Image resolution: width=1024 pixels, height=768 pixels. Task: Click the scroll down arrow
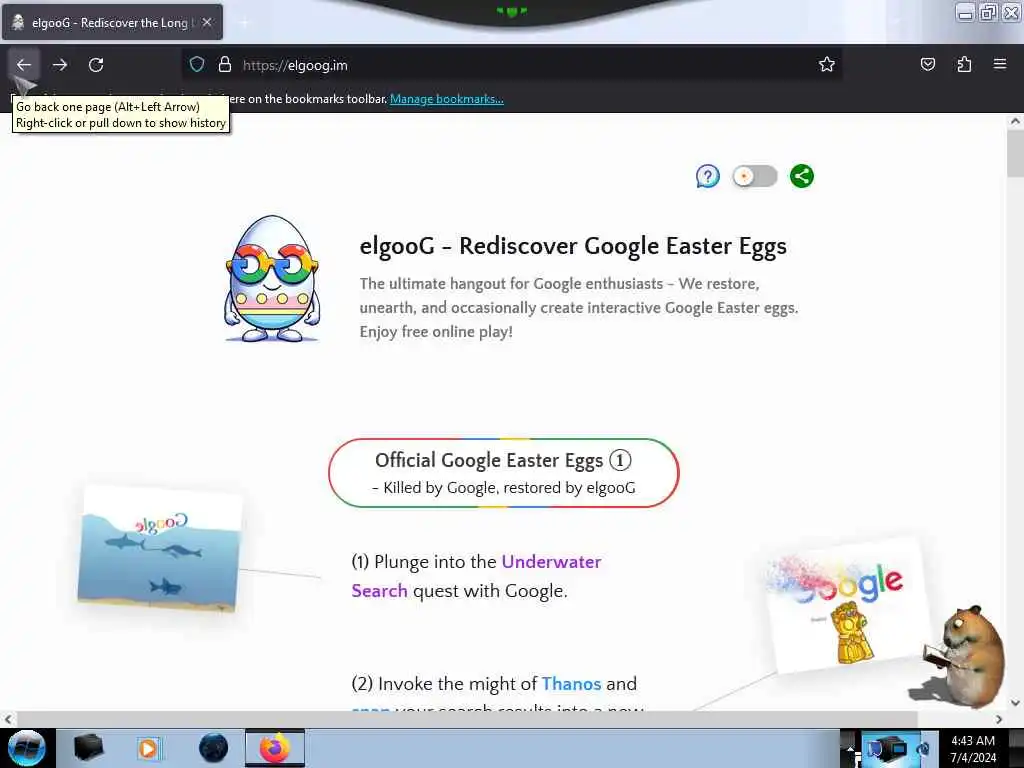pyautogui.click(x=1015, y=703)
